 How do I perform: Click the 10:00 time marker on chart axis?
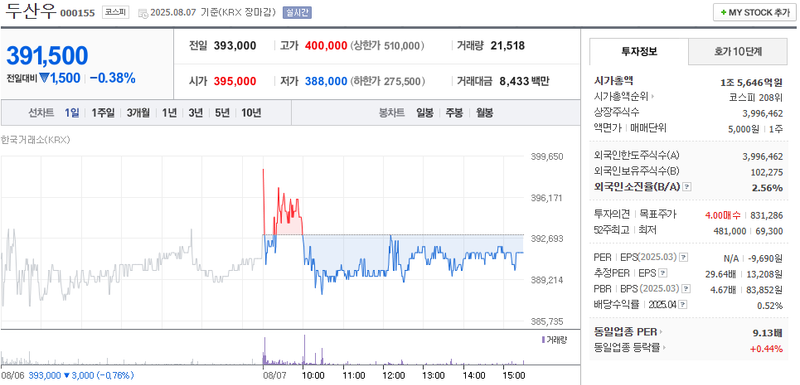[313, 375]
